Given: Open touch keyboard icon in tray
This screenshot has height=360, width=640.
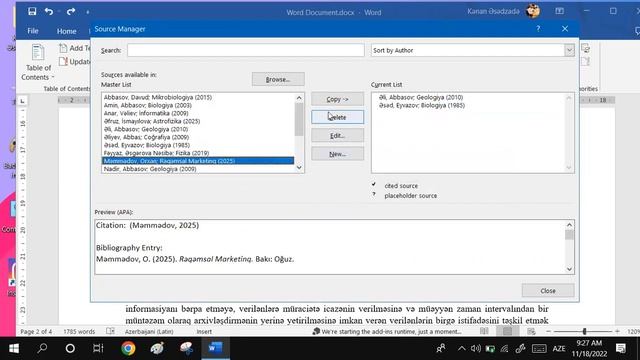Looking at the screenshot, I should point(539,349).
